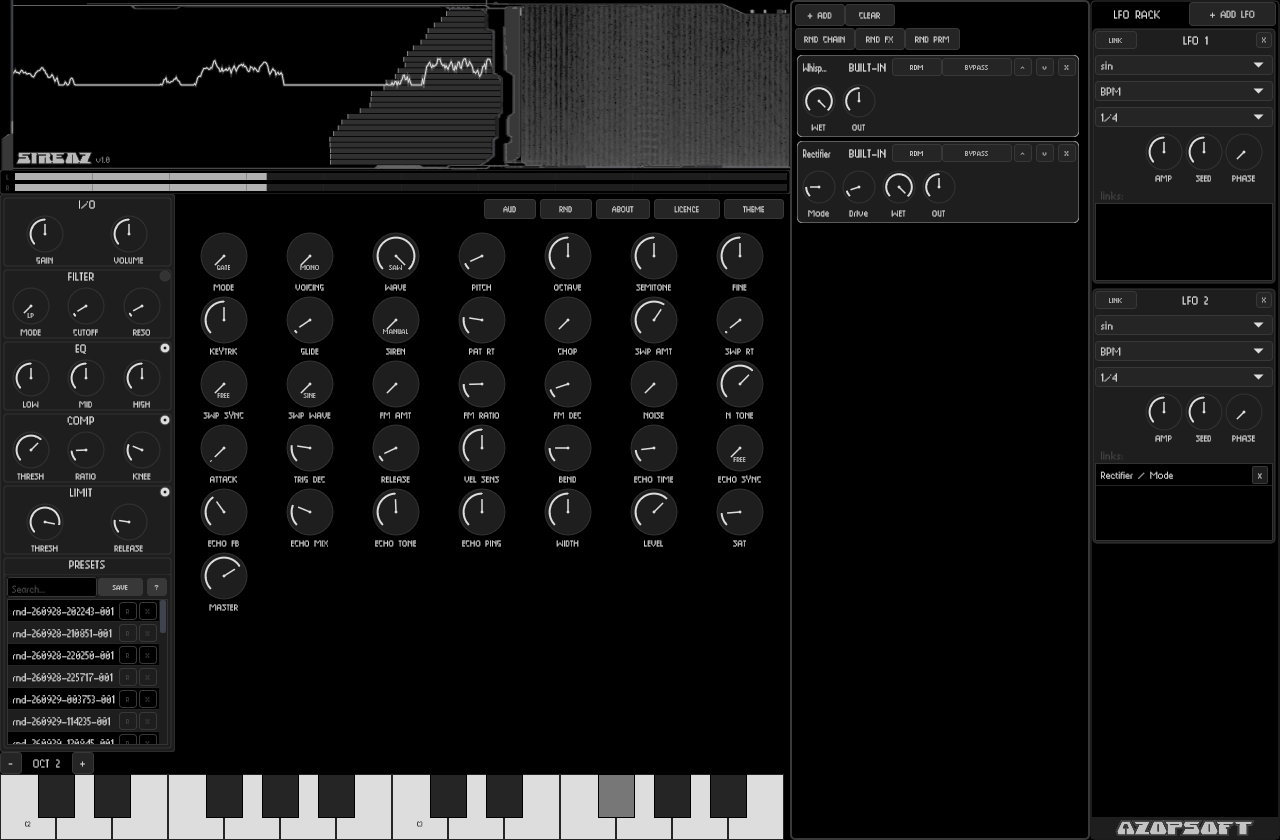Screen dimensions: 1280x840
Task: Click CLEAR in the effects rack
Action: (x=869, y=15)
